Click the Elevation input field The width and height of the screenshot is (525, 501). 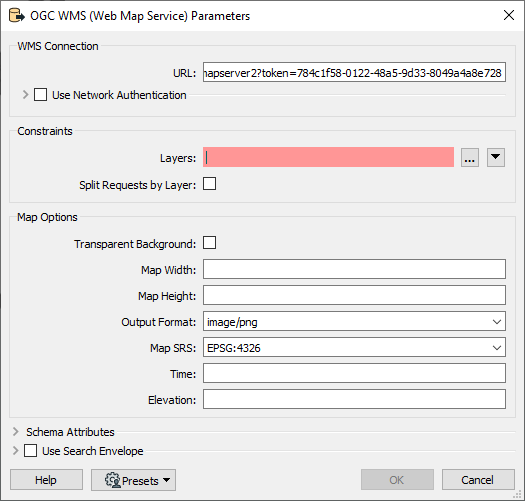click(x=354, y=399)
